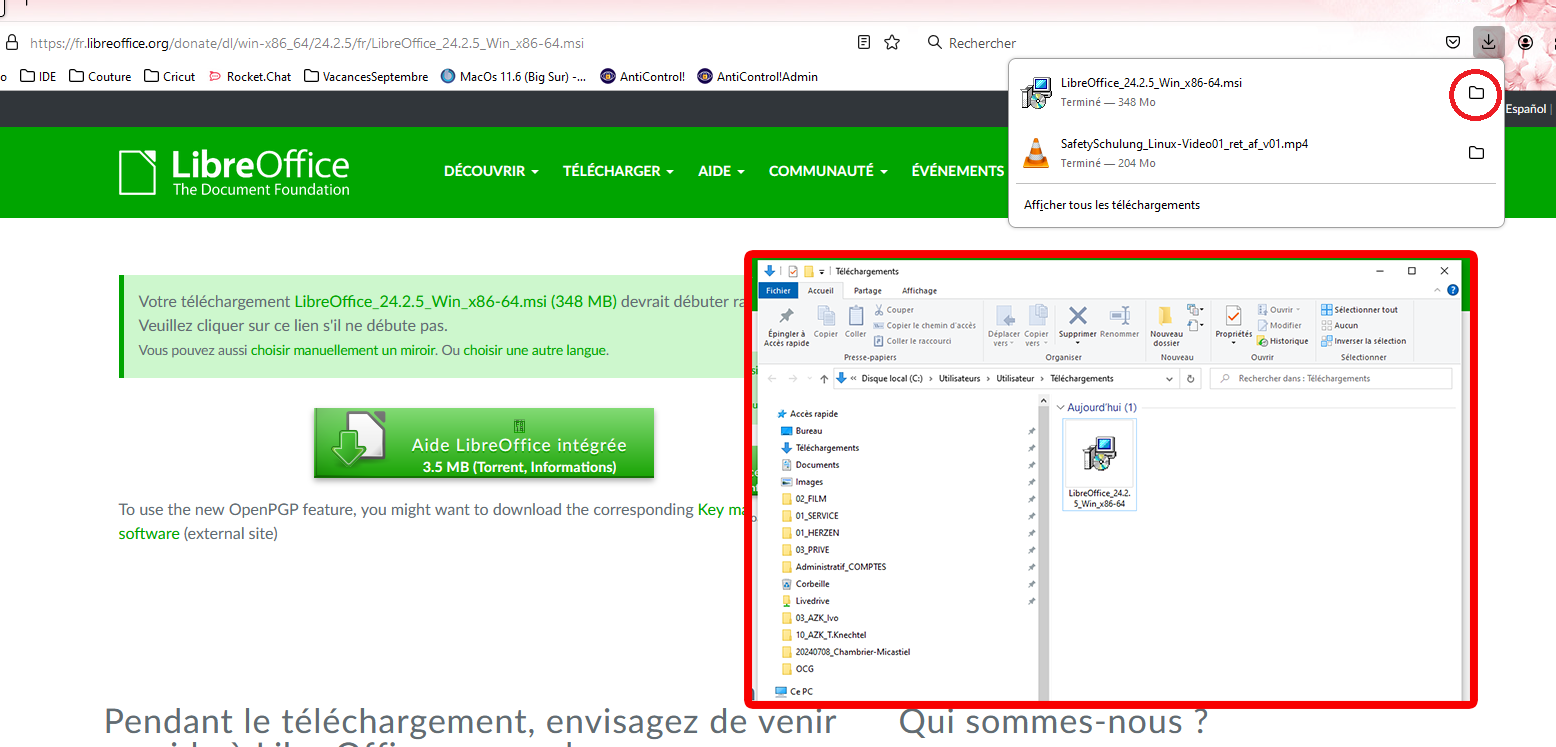Click Copier le chemin d'accès

click(x=925, y=325)
